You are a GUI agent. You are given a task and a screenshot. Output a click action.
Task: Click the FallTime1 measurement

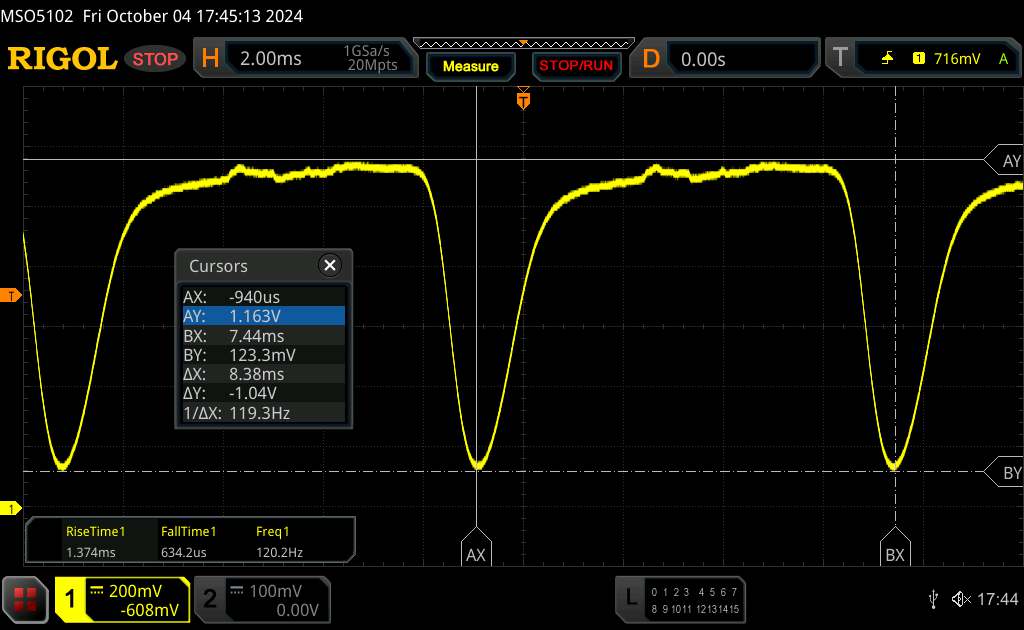pos(188,541)
